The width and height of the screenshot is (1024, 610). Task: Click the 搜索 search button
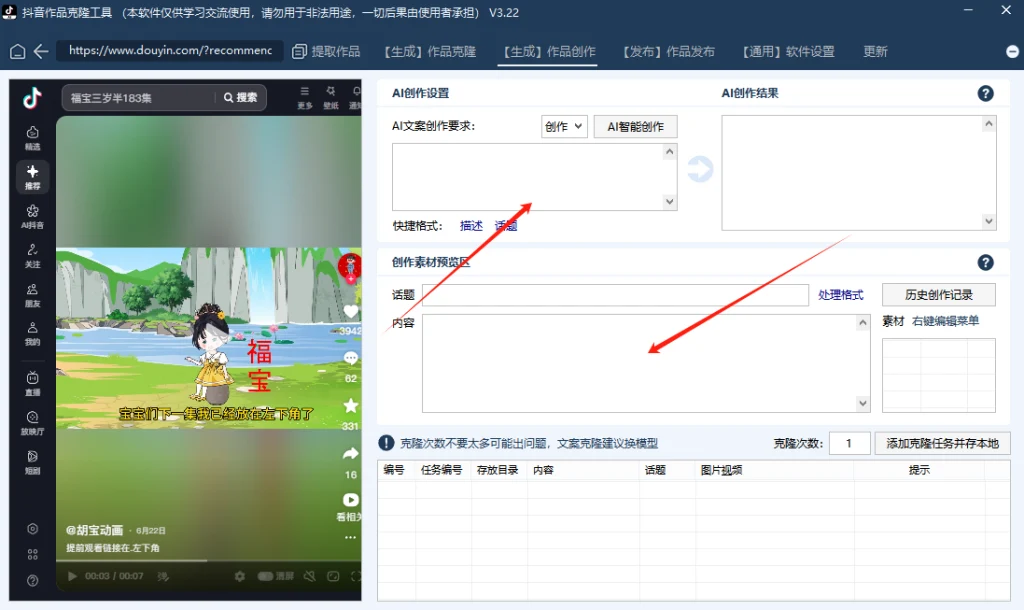click(x=240, y=97)
